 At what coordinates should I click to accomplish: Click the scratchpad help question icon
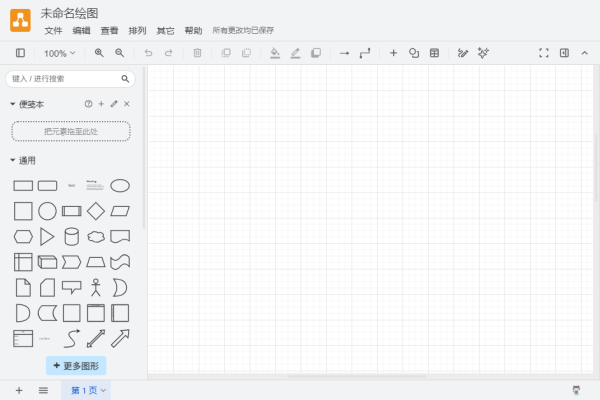point(88,104)
